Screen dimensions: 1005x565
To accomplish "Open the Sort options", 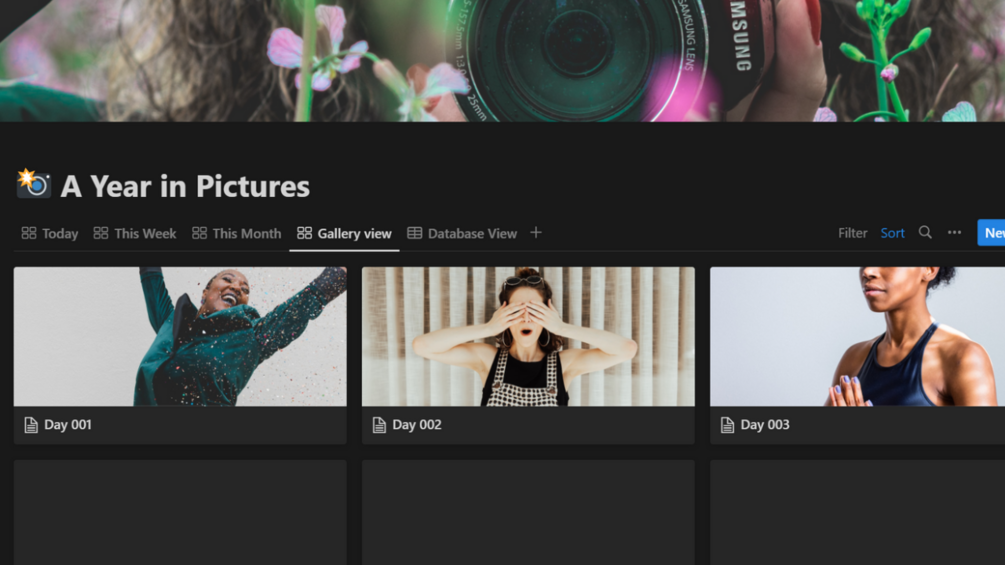I will pyautogui.click(x=892, y=233).
